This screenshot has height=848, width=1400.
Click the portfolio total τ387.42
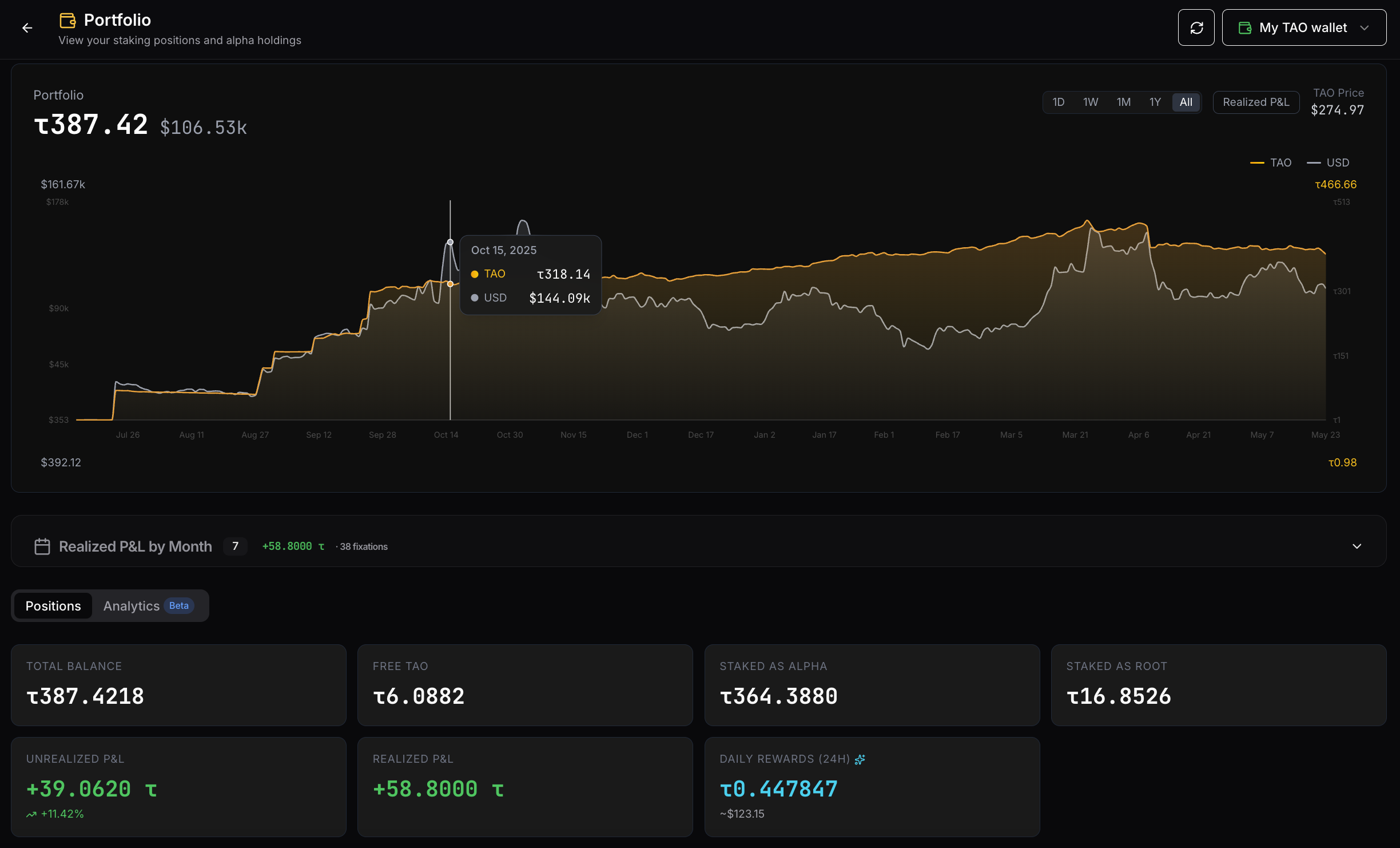click(x=91, y=124)
